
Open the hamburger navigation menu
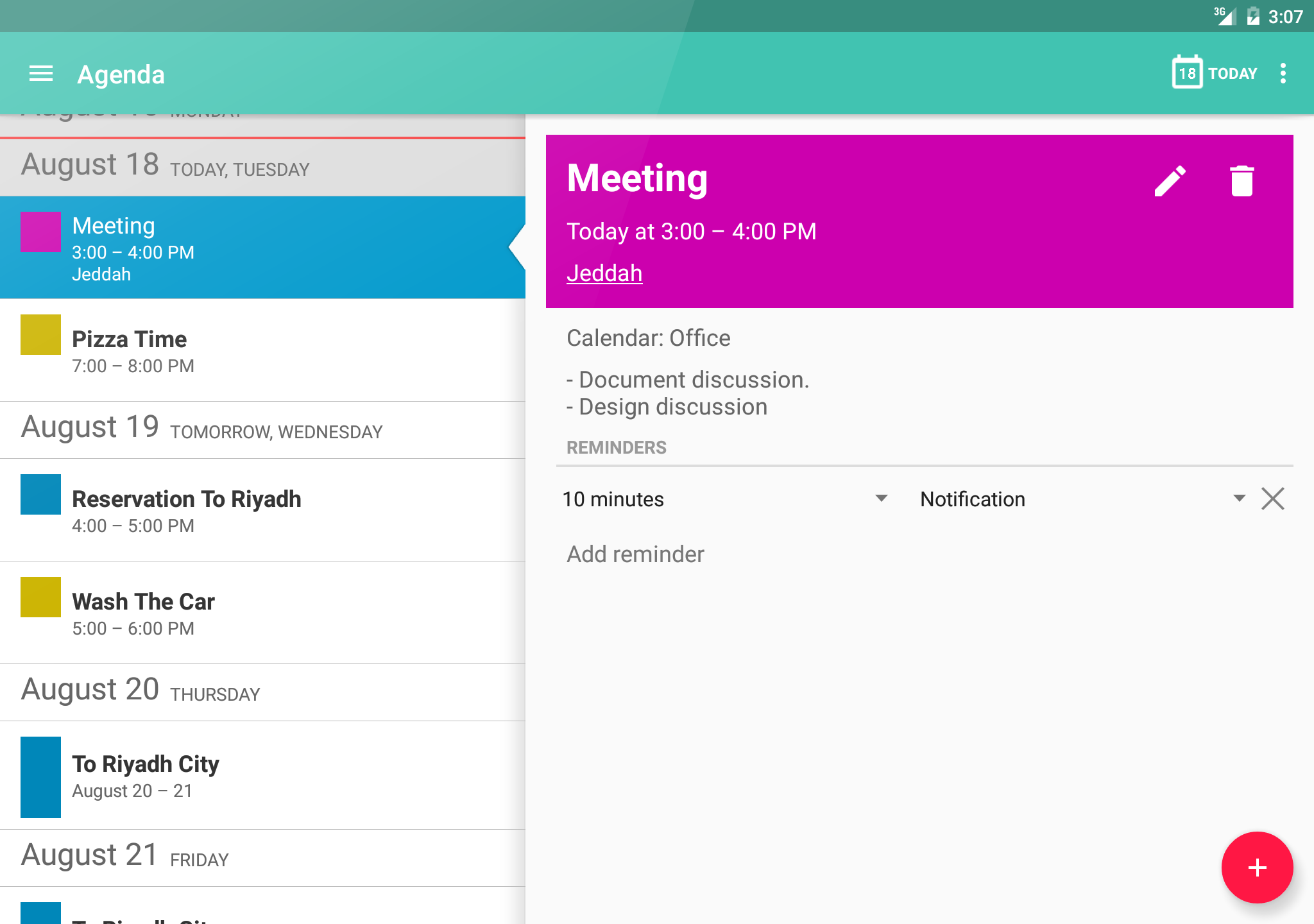pyautogui.click(x=41, y=74)
